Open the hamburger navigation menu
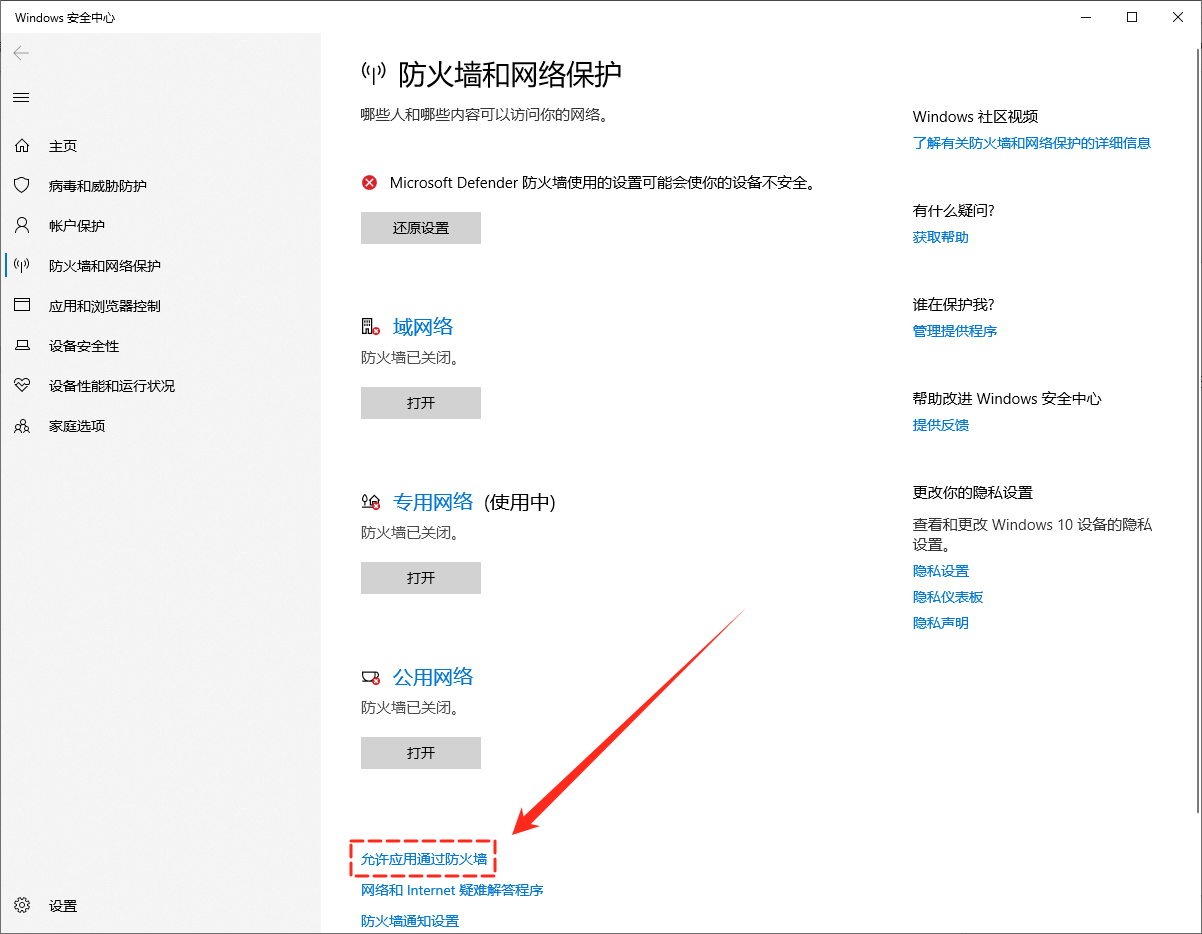 [21, 98]
